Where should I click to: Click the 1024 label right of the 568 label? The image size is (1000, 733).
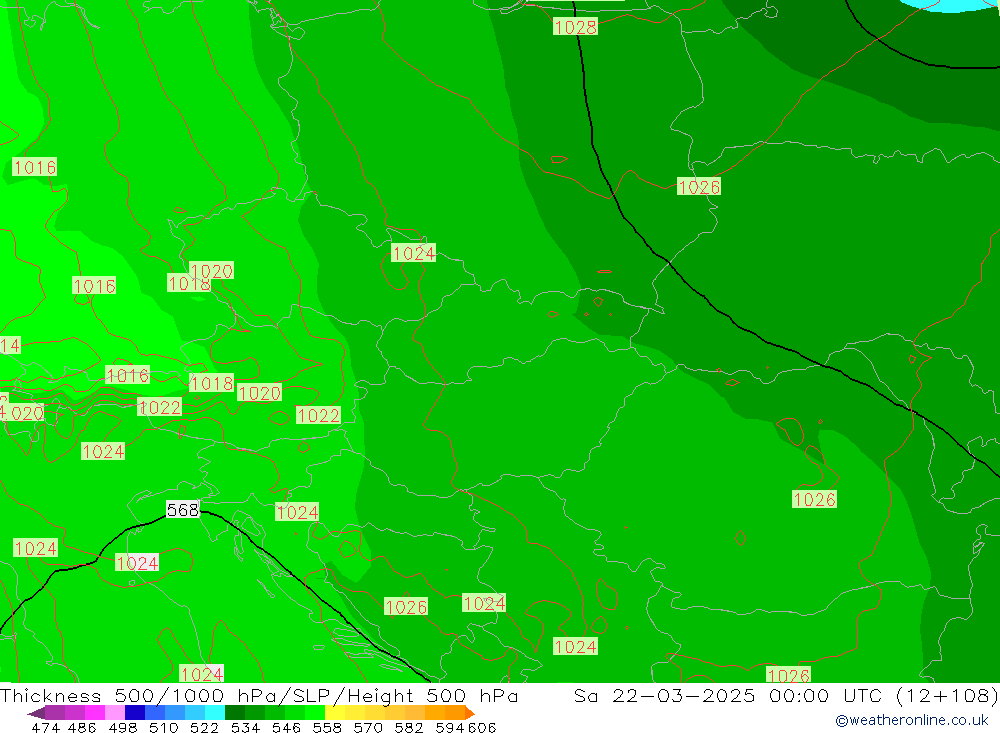[297, 512]
